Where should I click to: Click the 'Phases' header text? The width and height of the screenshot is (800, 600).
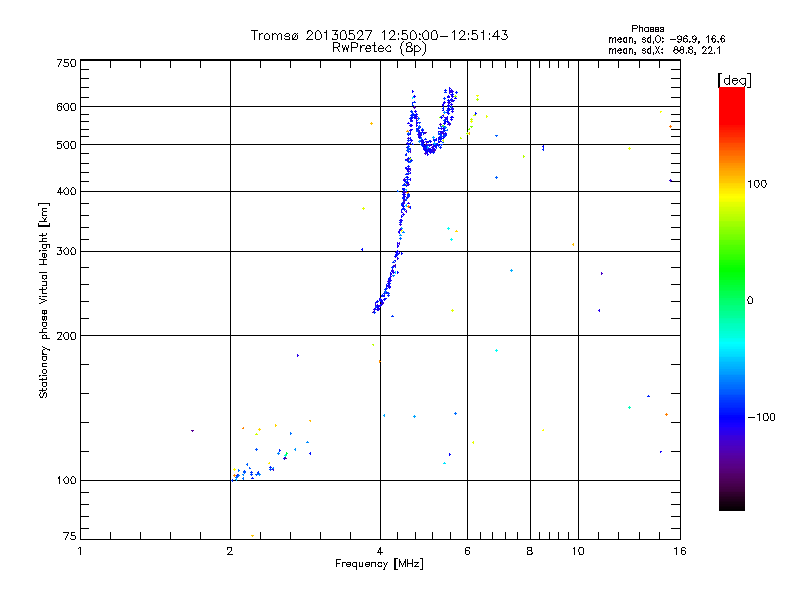(647, 29)
